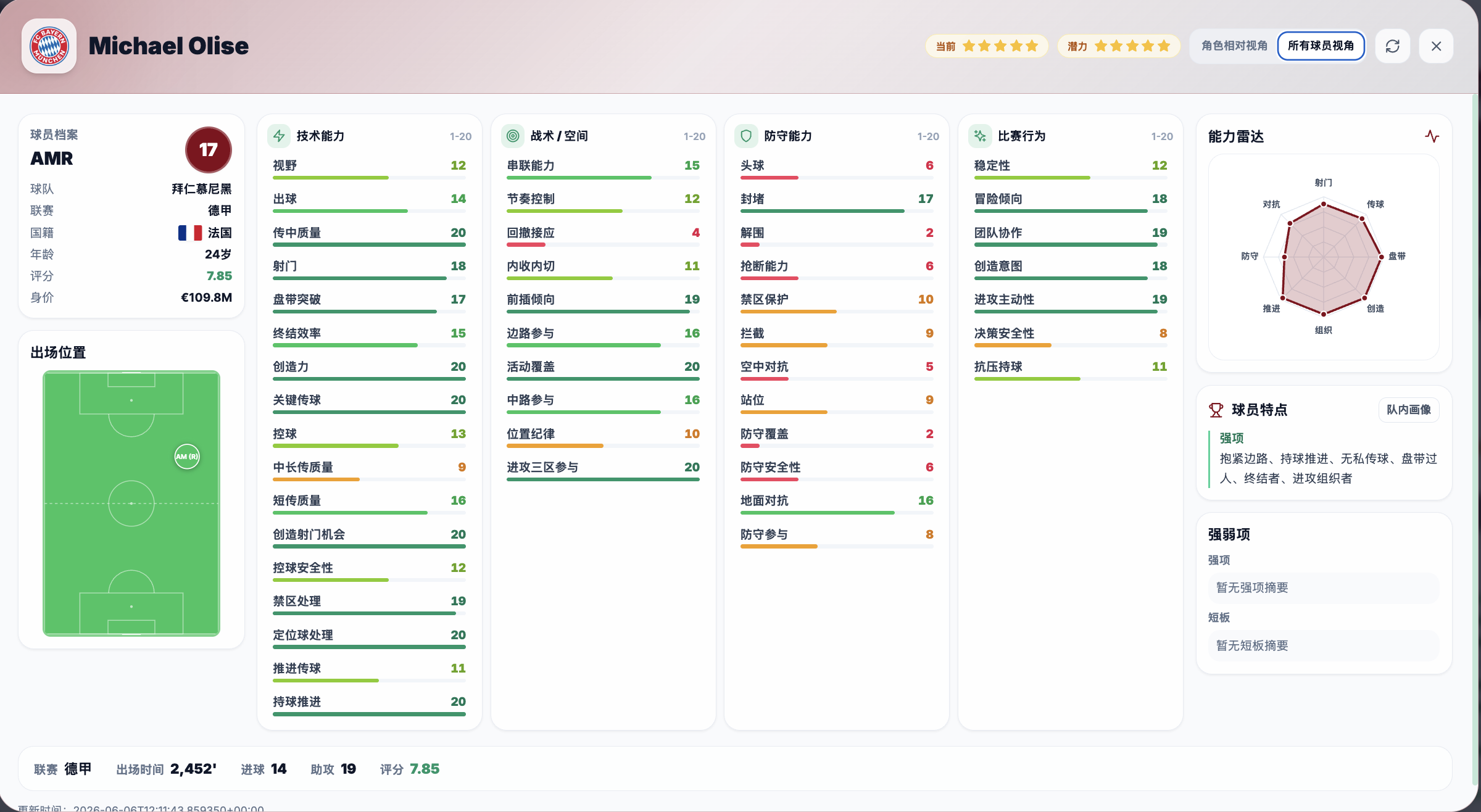The image size is (1481, 812).
Task: Click the 抗压持球 attribute label
Action: (998, 367)
